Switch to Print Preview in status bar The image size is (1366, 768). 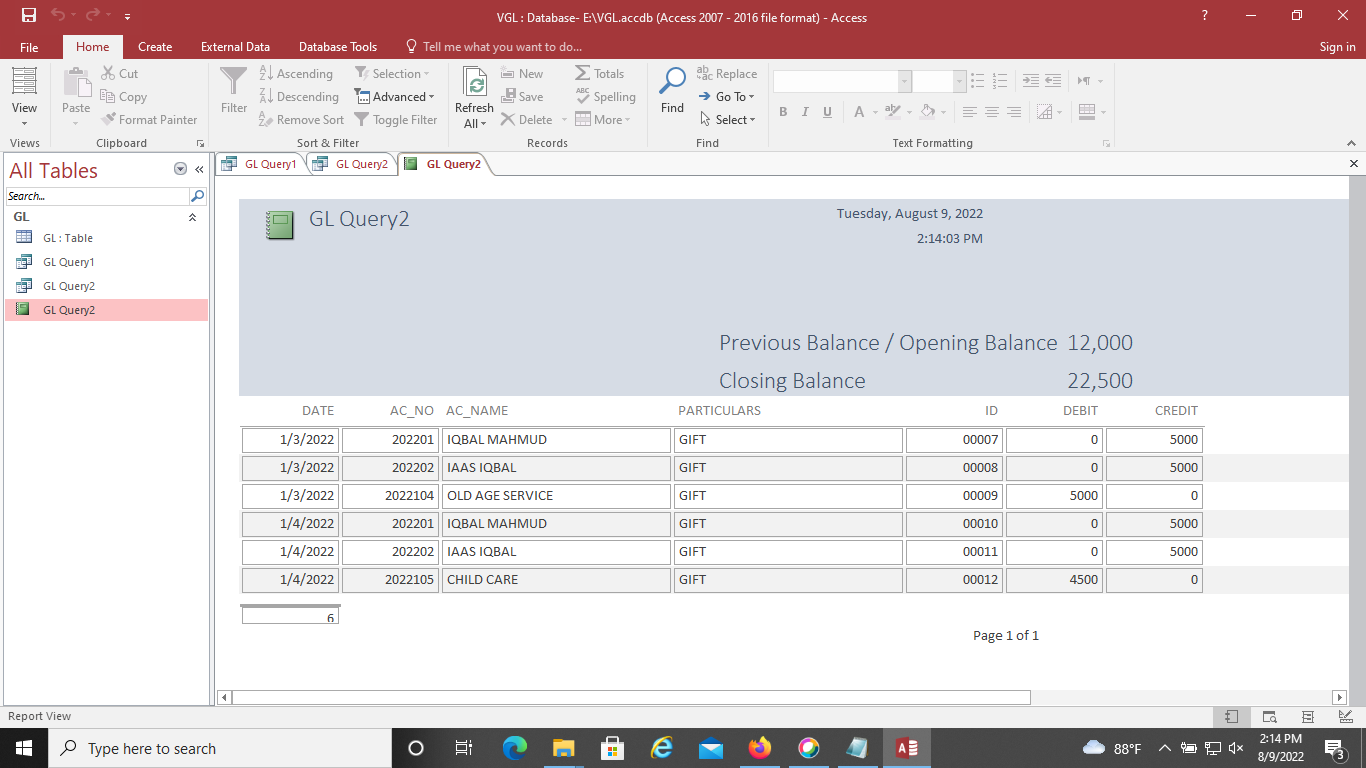click(1270, 717)
